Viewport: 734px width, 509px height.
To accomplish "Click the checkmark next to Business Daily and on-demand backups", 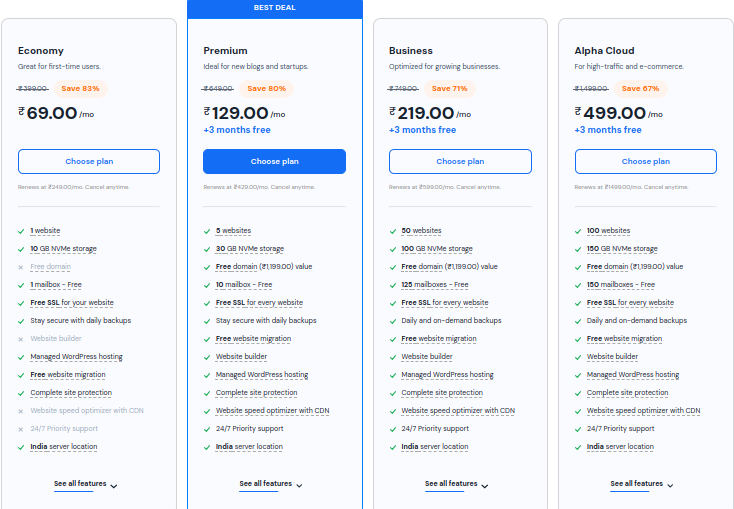I will (392, 321).
